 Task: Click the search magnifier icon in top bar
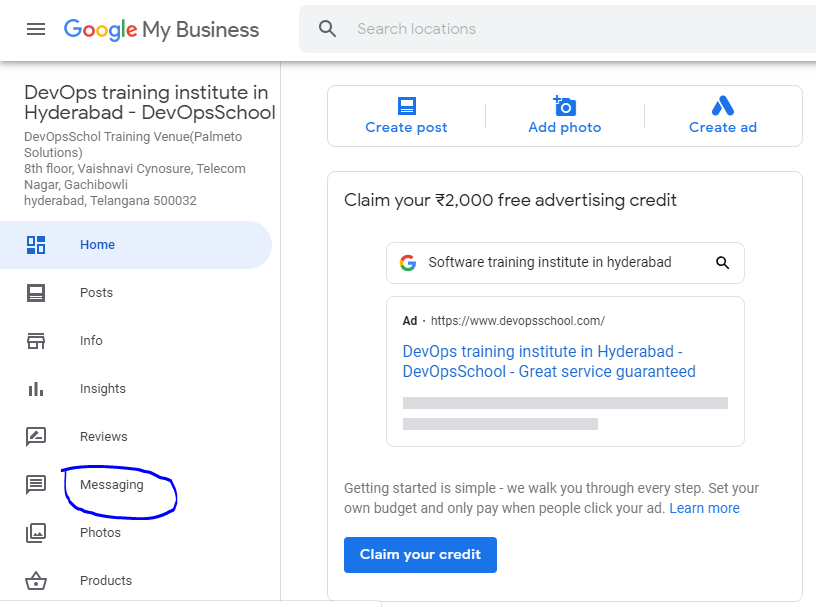(x=327, y=29)
